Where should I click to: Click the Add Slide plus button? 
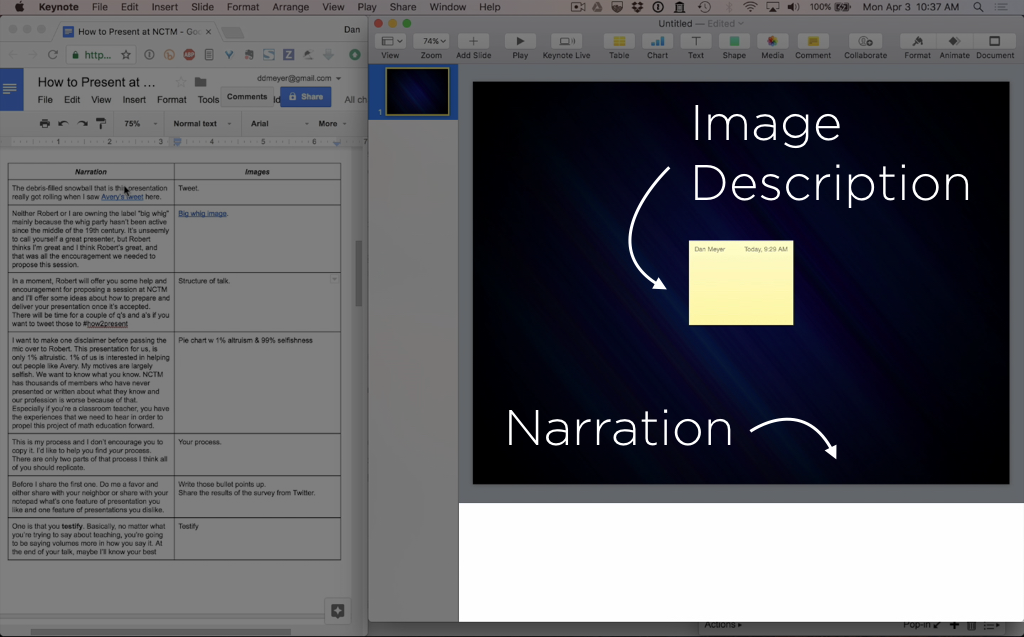coord(473,42)
